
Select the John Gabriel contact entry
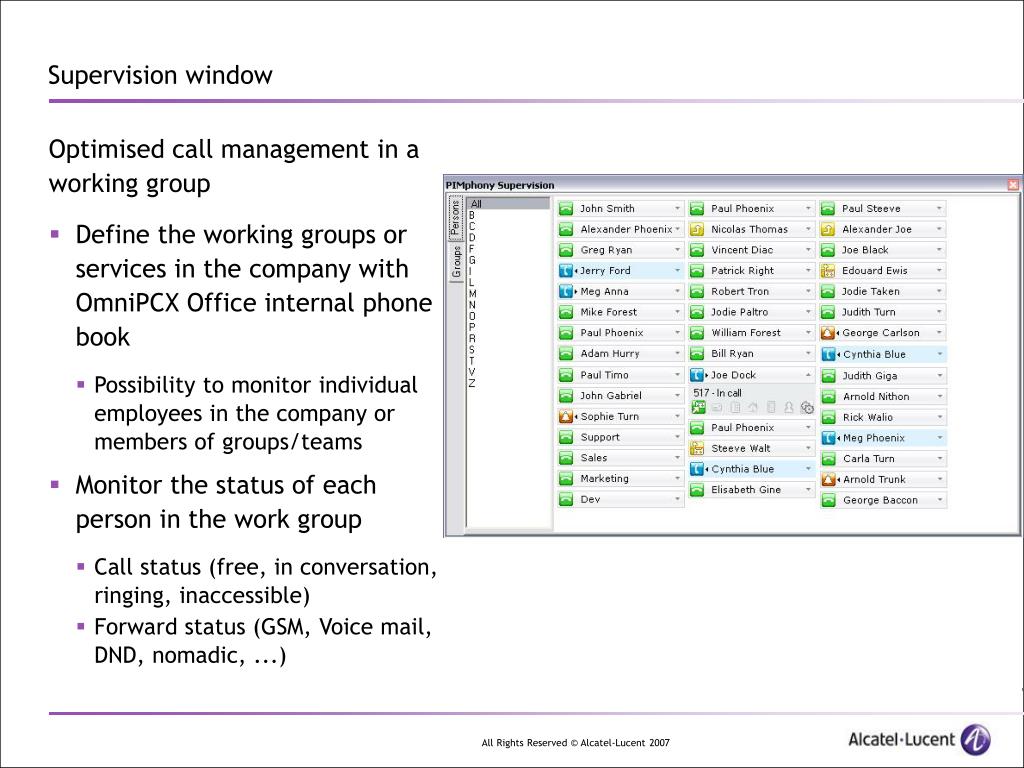pos(620,396)
